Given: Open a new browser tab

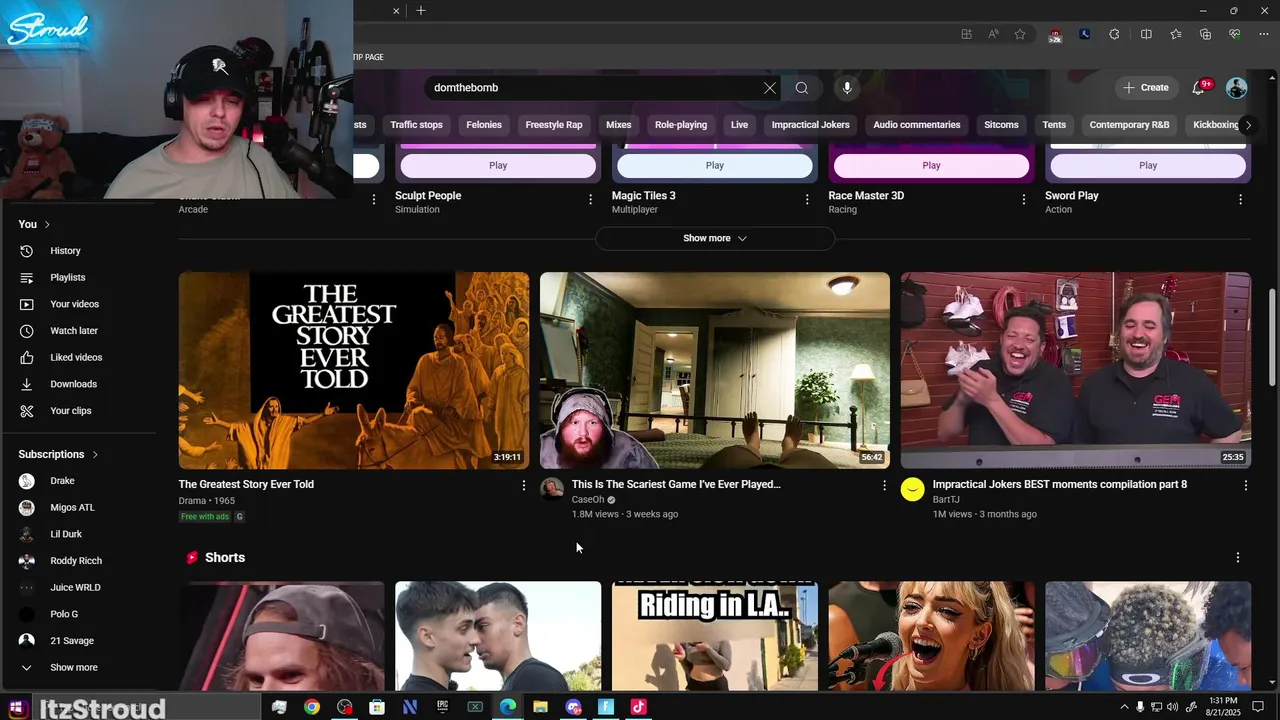Looking at the screenshot, I should (x=421, y=11).
